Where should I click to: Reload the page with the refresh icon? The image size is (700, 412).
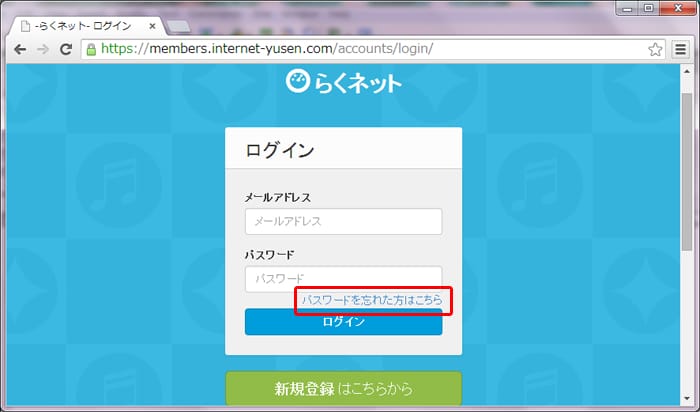coord(66,49)
